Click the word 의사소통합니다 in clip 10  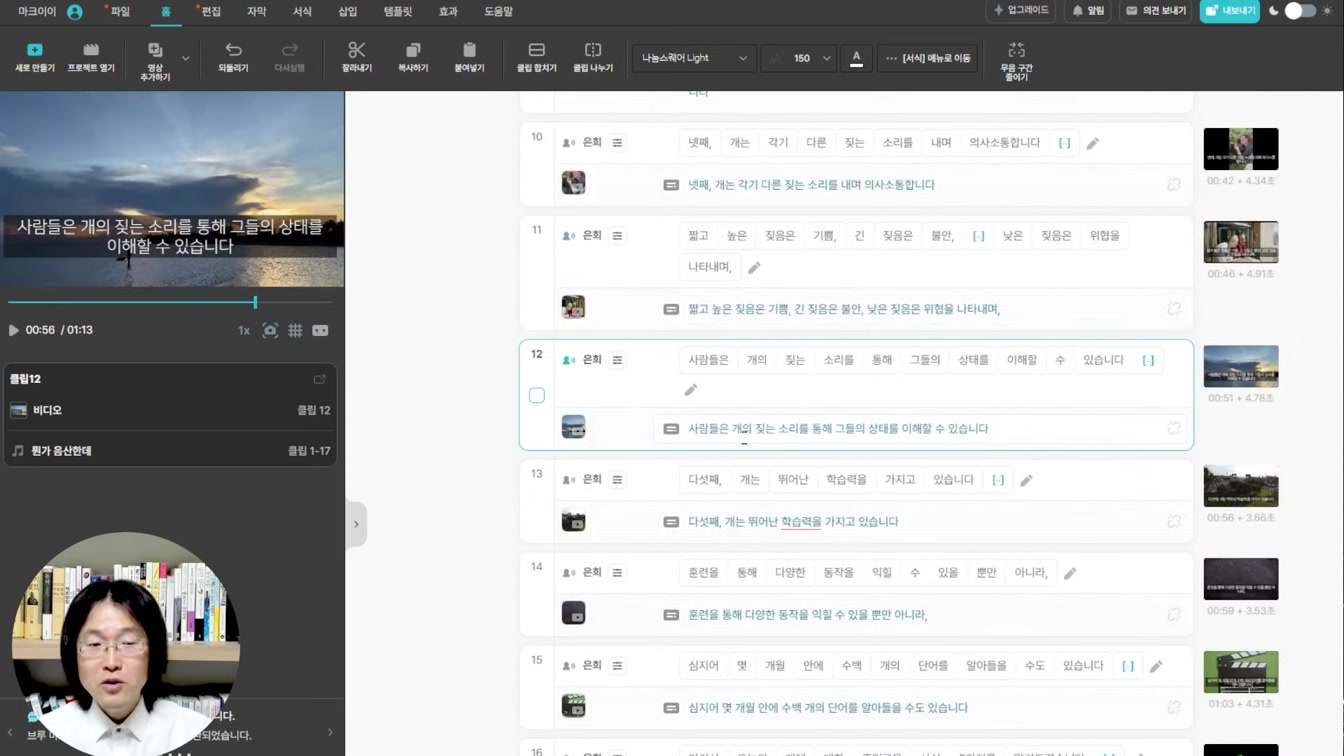coord(1005,143)
